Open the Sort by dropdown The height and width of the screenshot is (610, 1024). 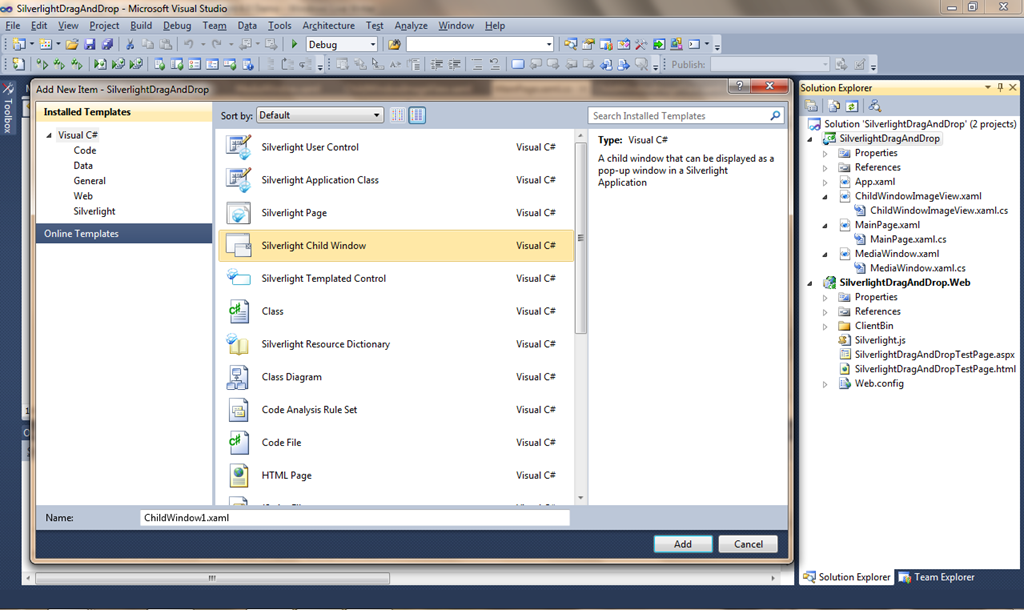tap(319, 116)
